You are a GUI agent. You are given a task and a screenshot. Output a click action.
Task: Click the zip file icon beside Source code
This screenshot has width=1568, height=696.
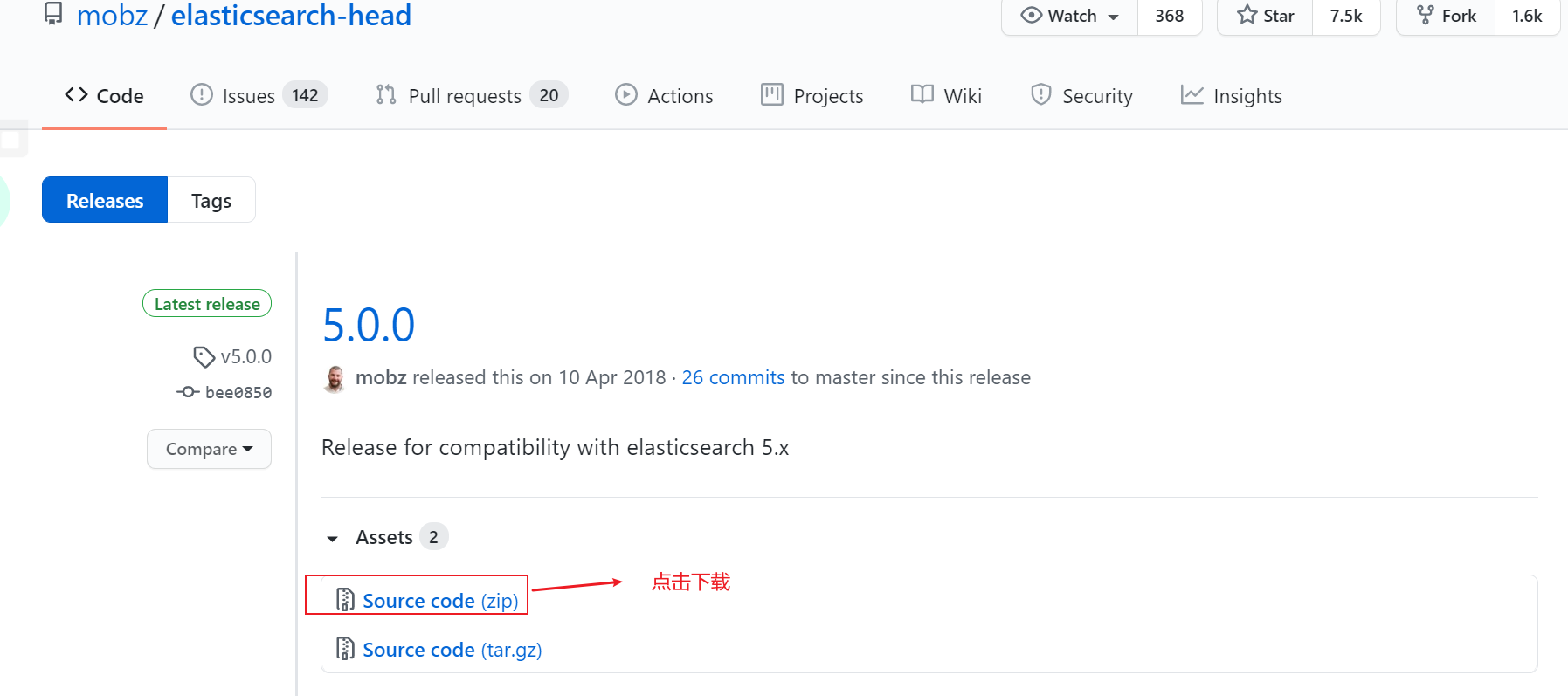coord(345,600)
